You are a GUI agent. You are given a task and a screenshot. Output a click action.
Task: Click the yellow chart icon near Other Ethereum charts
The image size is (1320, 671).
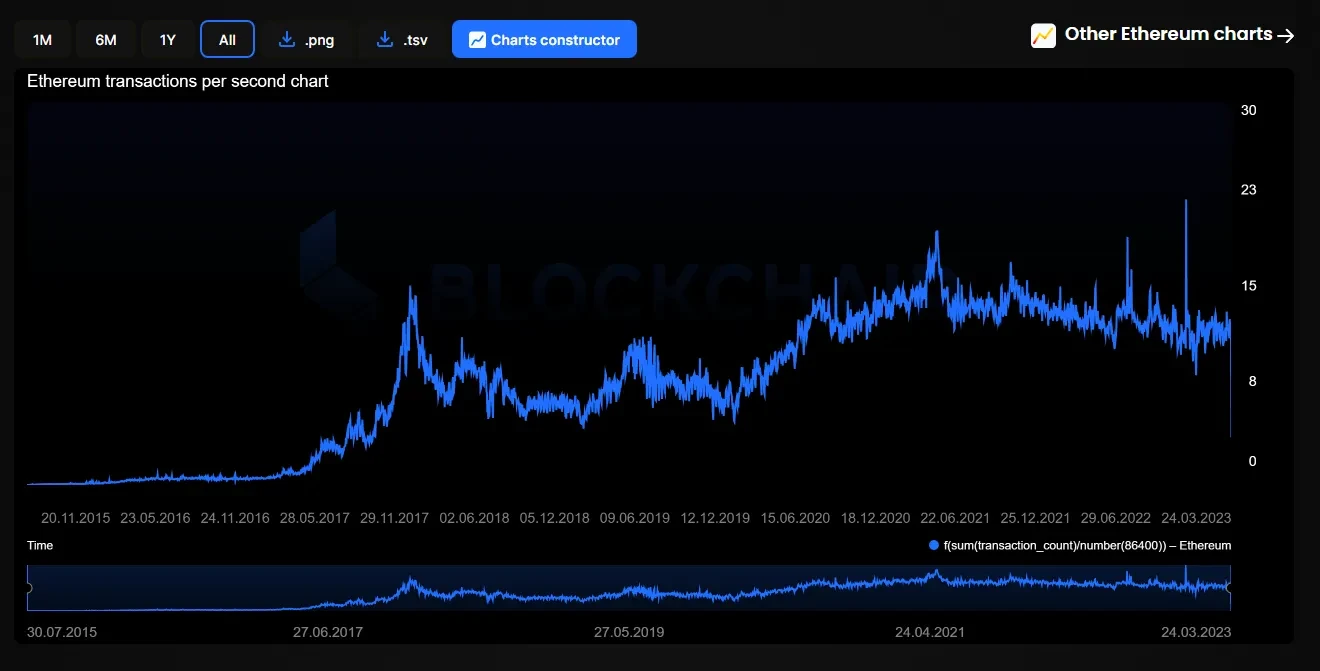coord(1043,35)
